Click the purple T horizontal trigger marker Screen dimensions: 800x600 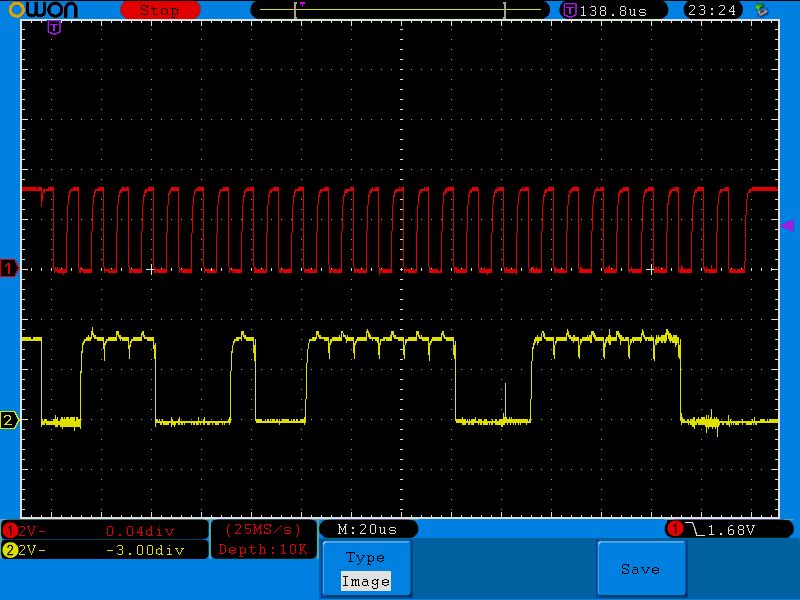coord(54,28)
